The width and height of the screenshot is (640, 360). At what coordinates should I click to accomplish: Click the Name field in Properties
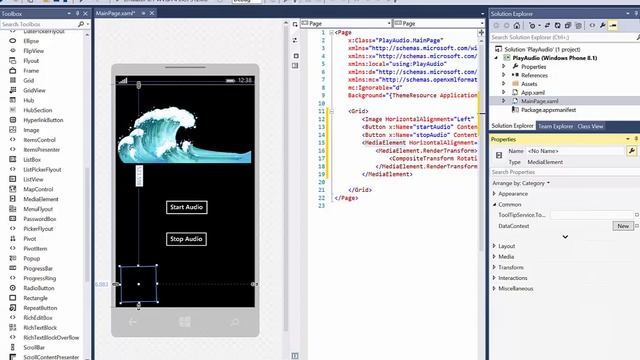click(575, 151)
